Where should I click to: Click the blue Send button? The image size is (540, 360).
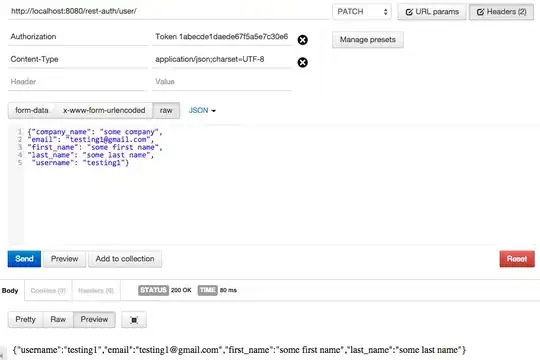pyautogui.click(x=24, y=259)
